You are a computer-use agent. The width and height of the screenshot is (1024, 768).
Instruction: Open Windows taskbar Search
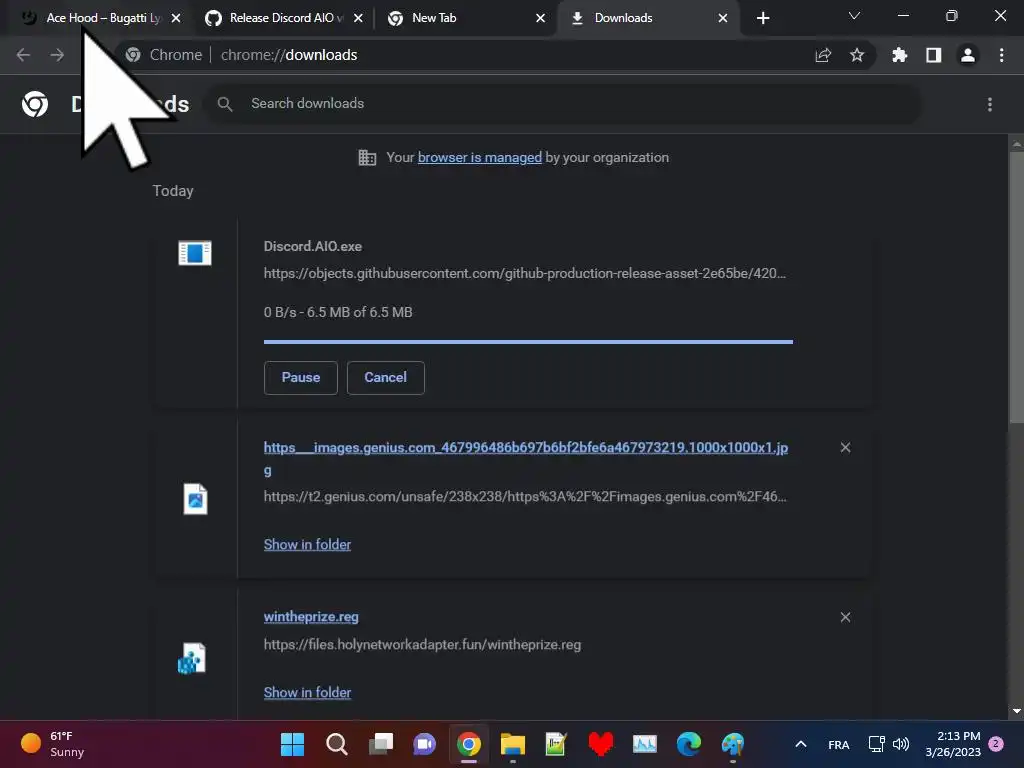336,744
